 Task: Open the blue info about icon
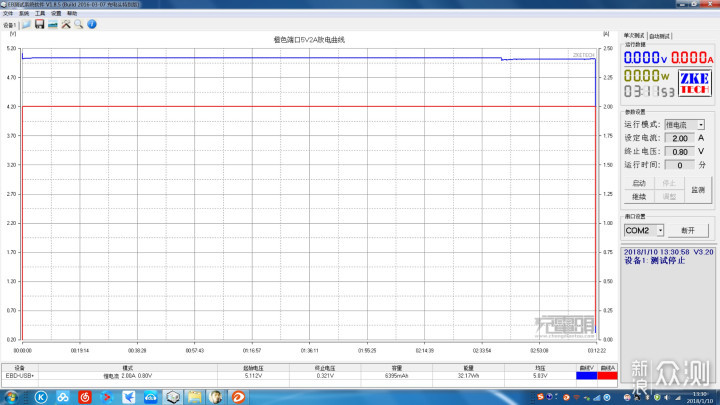[x=90, y=24]
